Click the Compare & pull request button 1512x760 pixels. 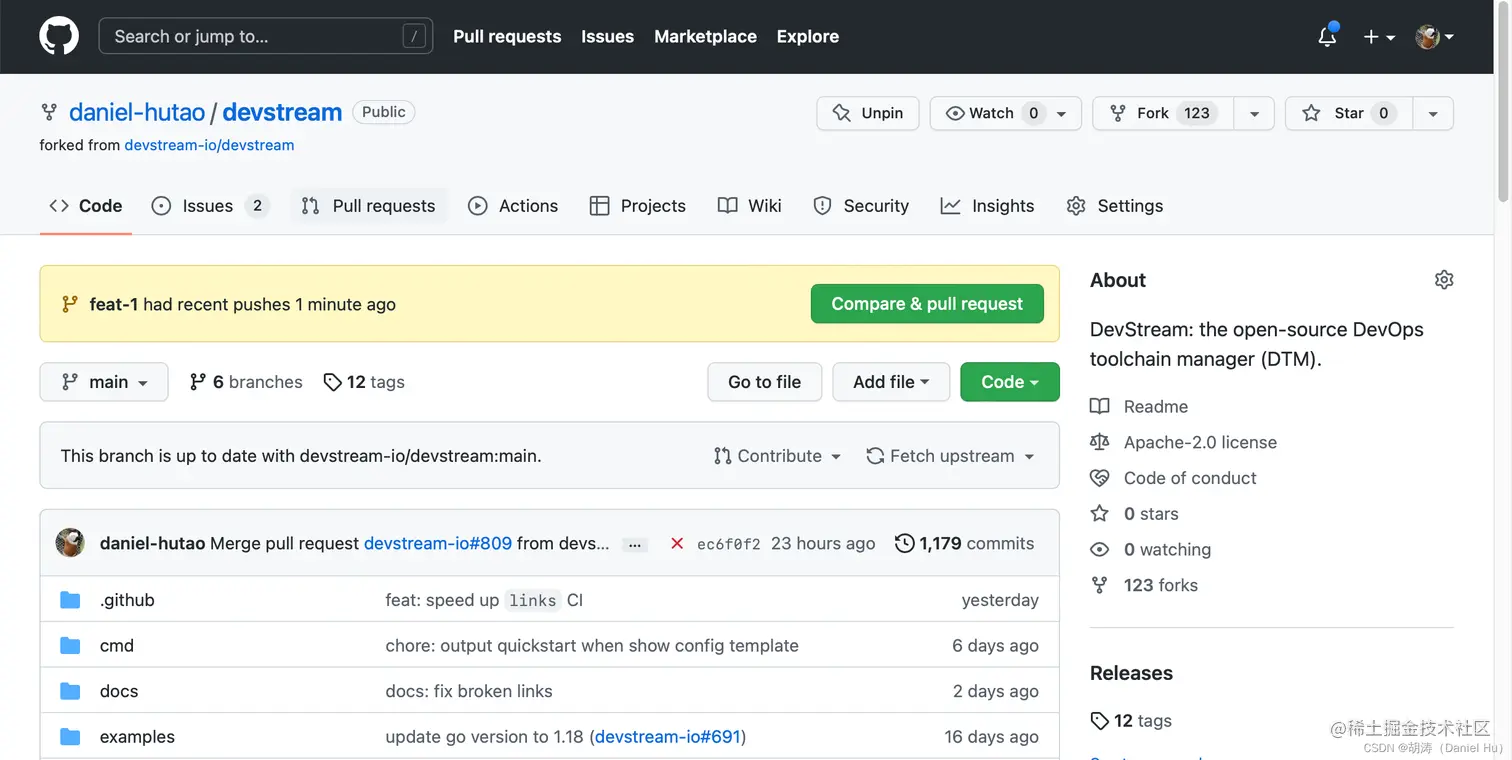926,303
